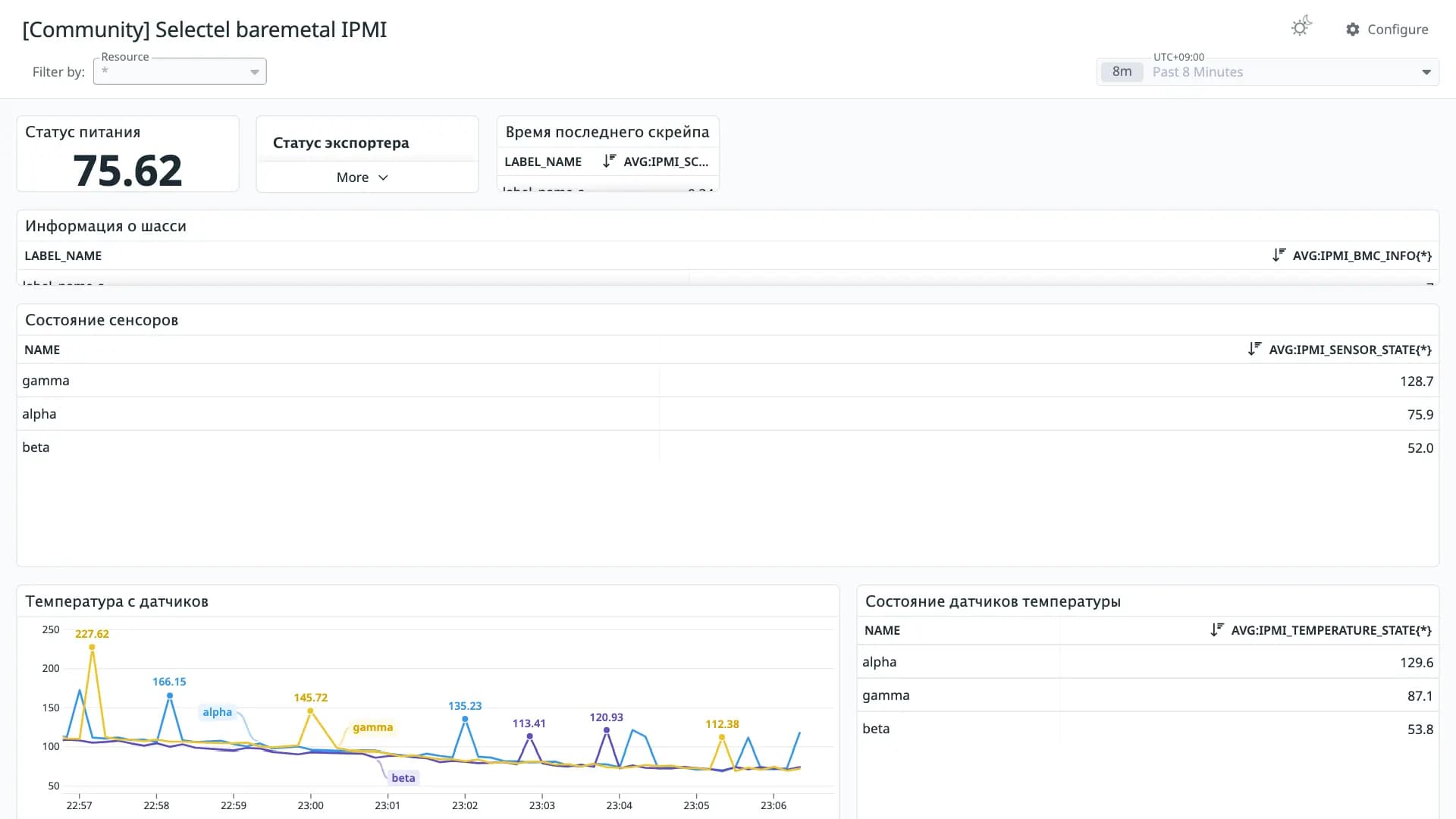This screenshot has width=1456, height=819.
Task: Click the Configure button
Action: click(1387, 30)
